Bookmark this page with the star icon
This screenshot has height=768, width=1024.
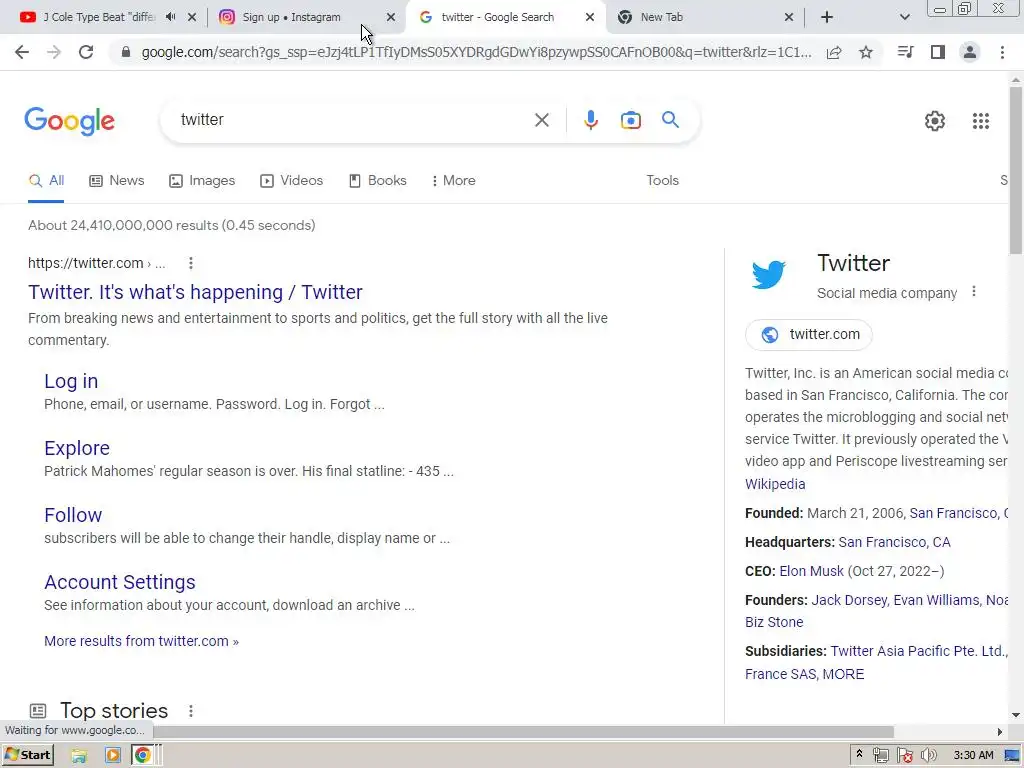coord(866,52)
